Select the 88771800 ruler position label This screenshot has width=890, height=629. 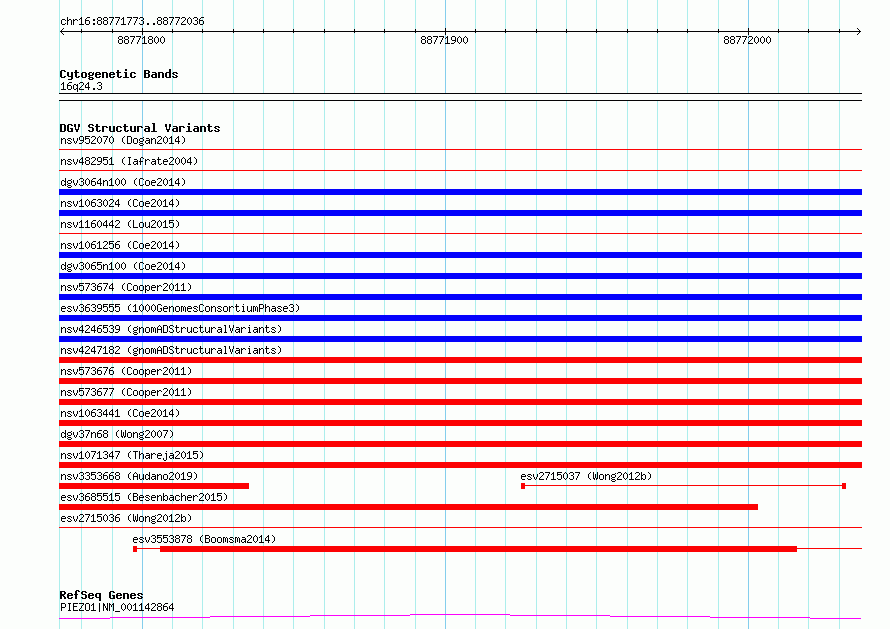click(141, 40)
